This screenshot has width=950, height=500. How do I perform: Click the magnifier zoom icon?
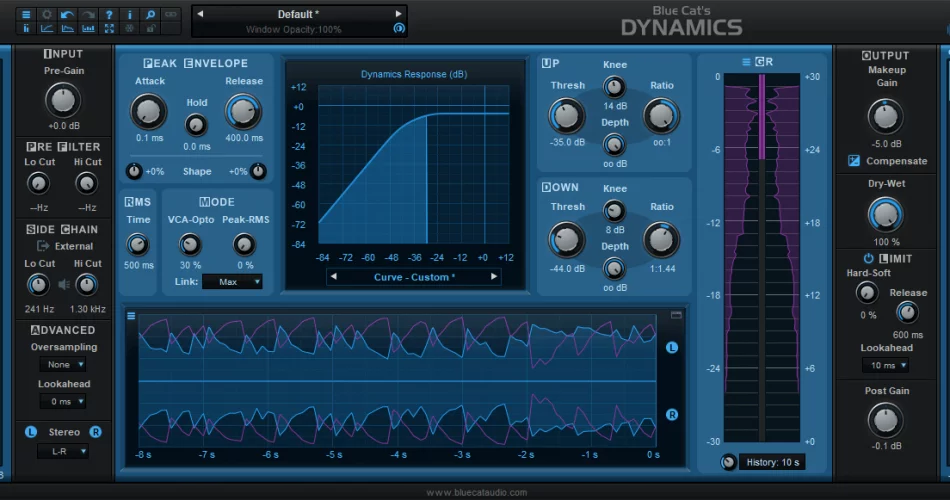point(150,14)
